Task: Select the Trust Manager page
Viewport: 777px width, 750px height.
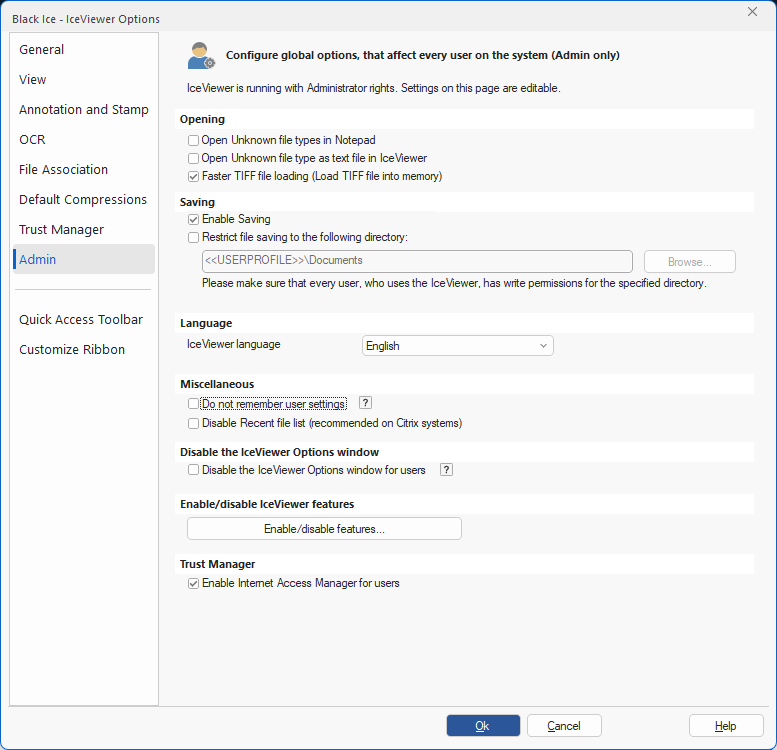Action: coord(61,230)
